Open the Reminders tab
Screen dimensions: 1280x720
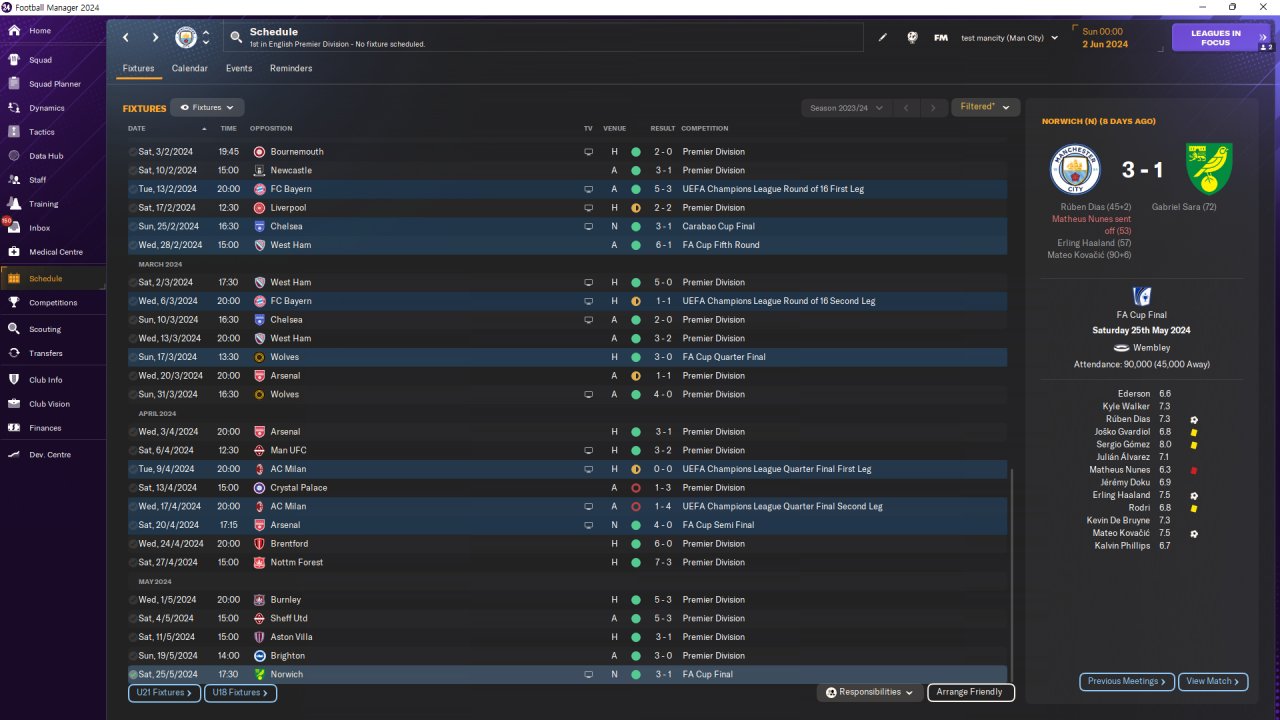point(291,68)
